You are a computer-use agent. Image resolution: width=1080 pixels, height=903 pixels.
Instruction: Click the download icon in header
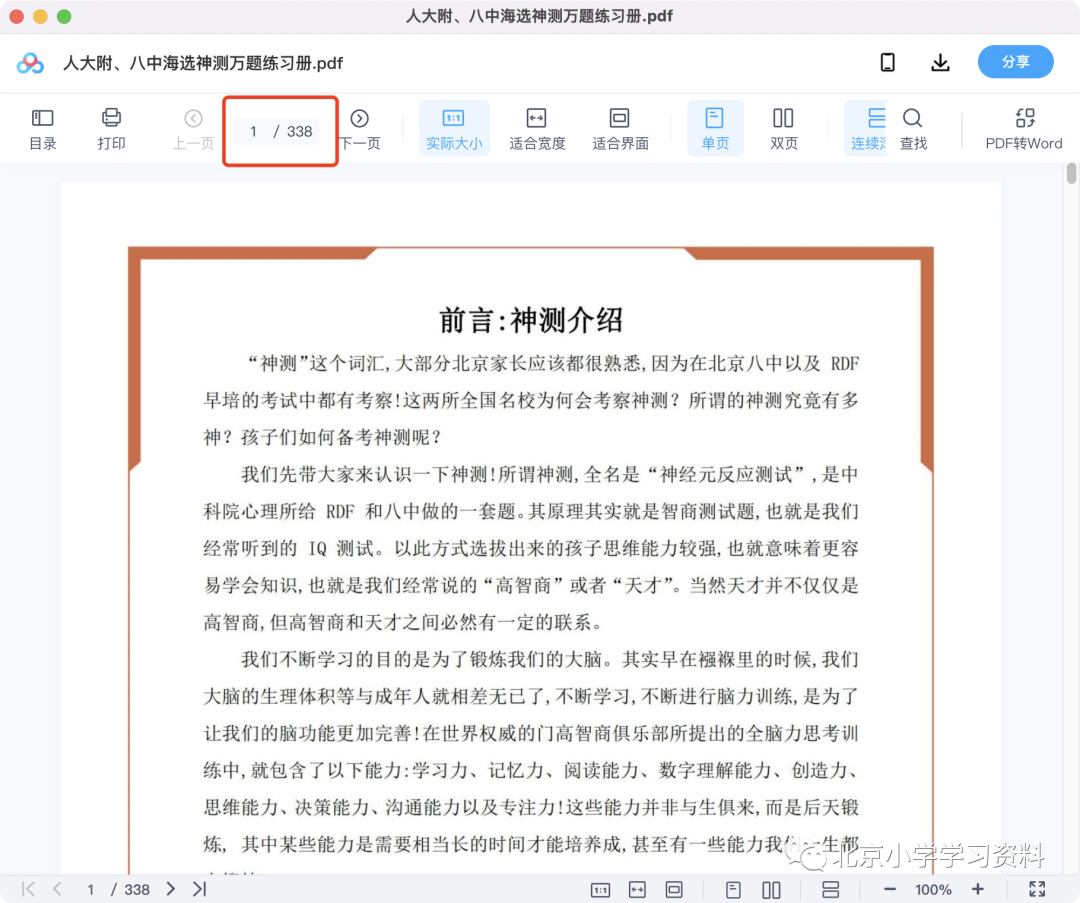point(940,63)
